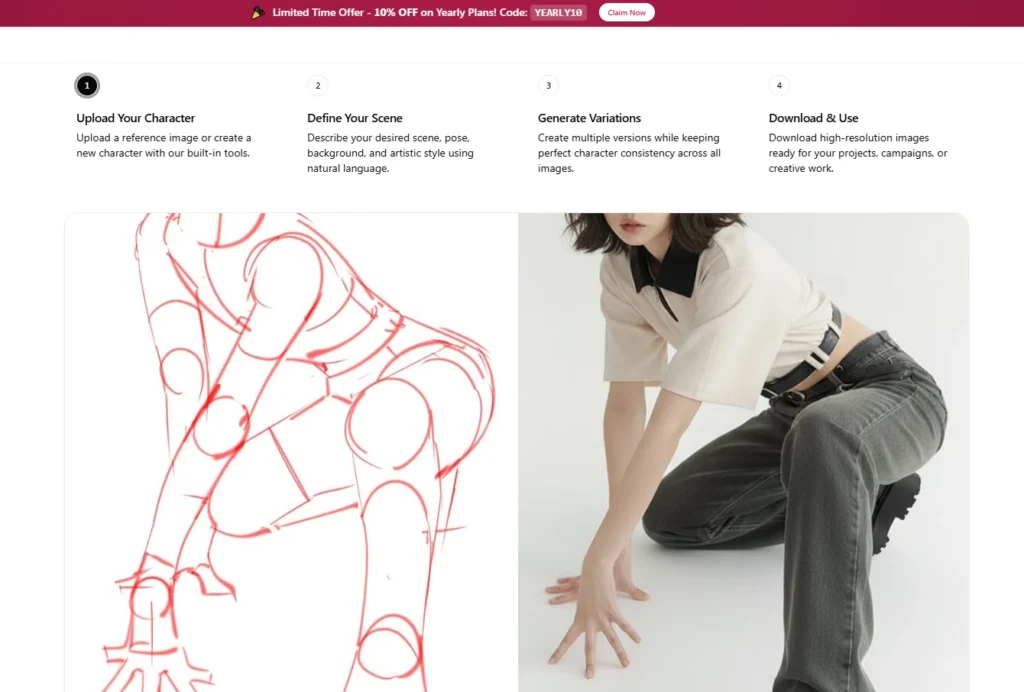Select step 4 circle icon
This screenshot has width=1024, height=692.
click(779, 86)
